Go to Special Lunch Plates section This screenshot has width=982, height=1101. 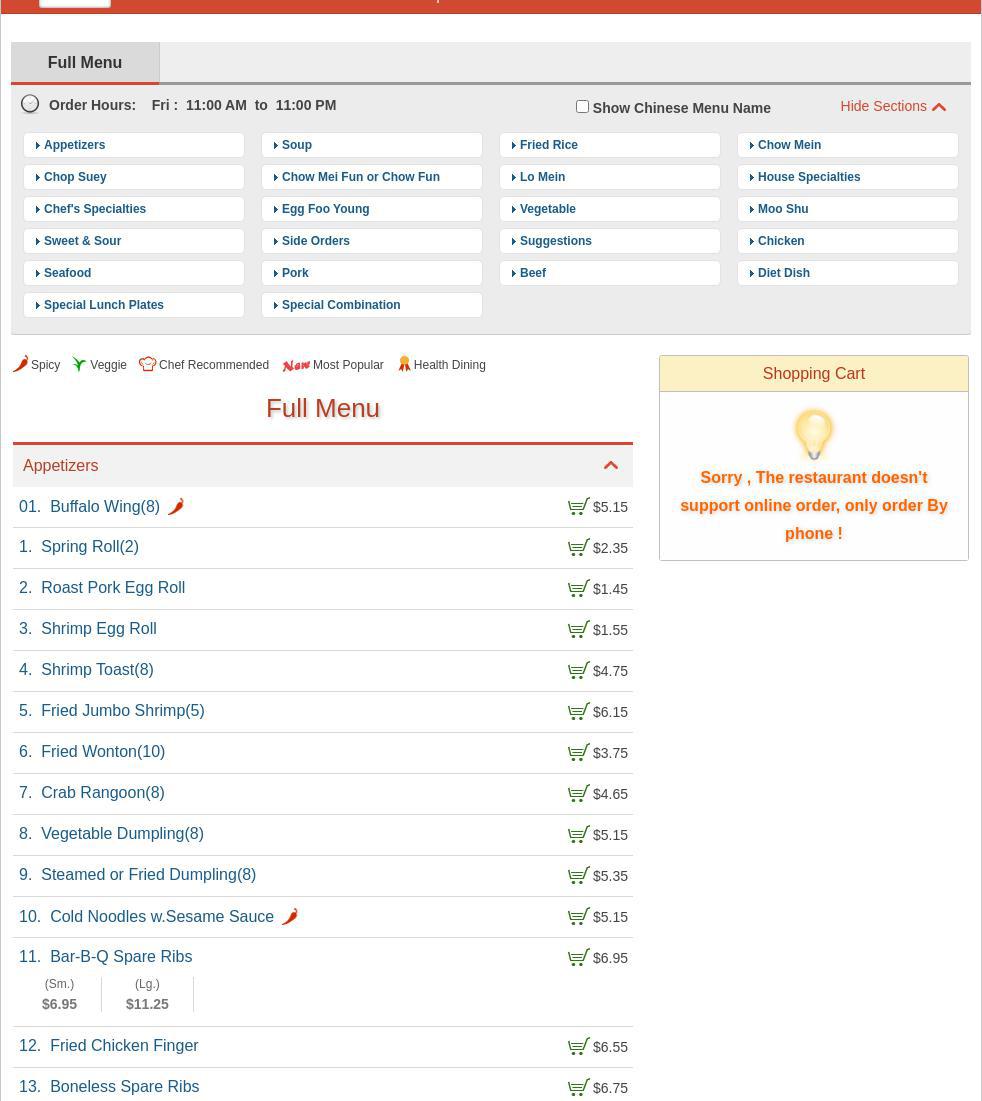point(104,305)
